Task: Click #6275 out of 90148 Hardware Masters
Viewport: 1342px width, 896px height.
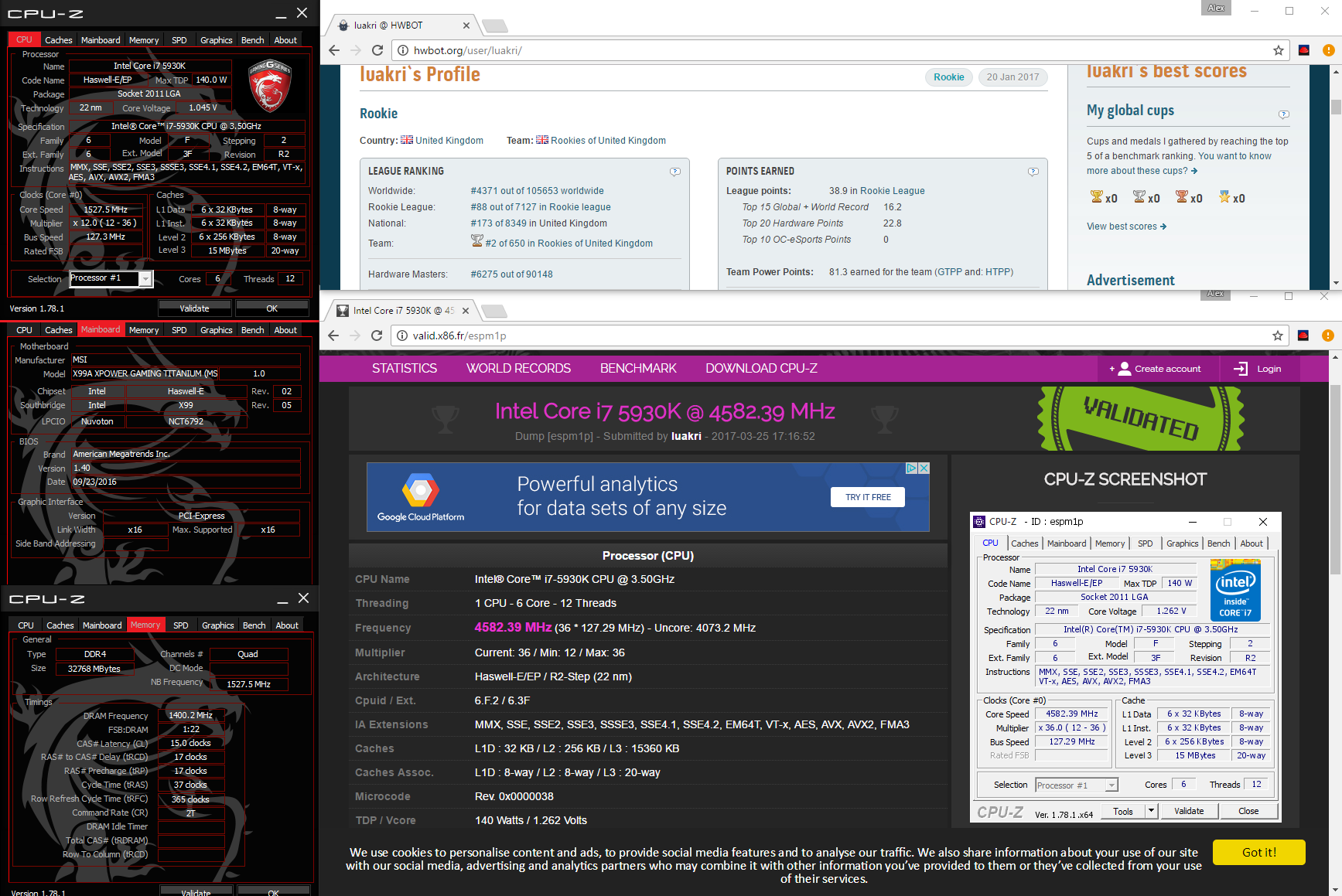Action: click(511, 274)
